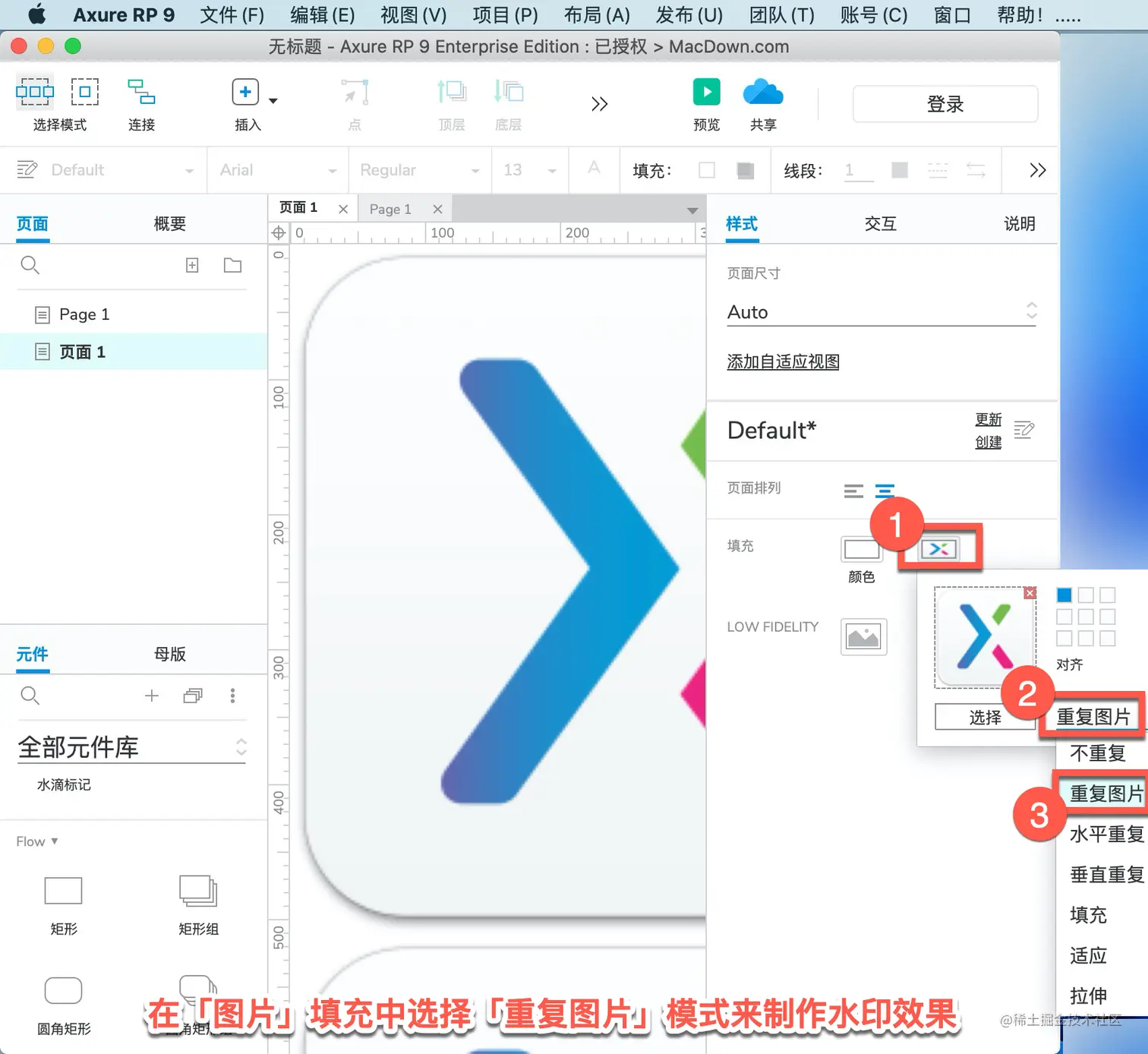Remove the fill image with red X
Screen dimensions: 1148x1054
tap(1030, 593)
